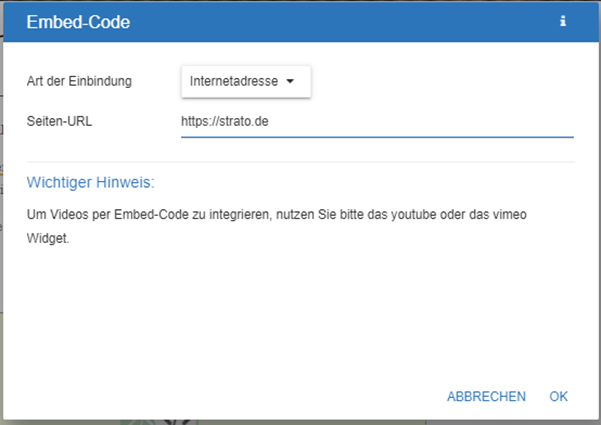Click the divider line above Wichtiger Hinweis
Viewport: 601px width, 425px height.
300,161
